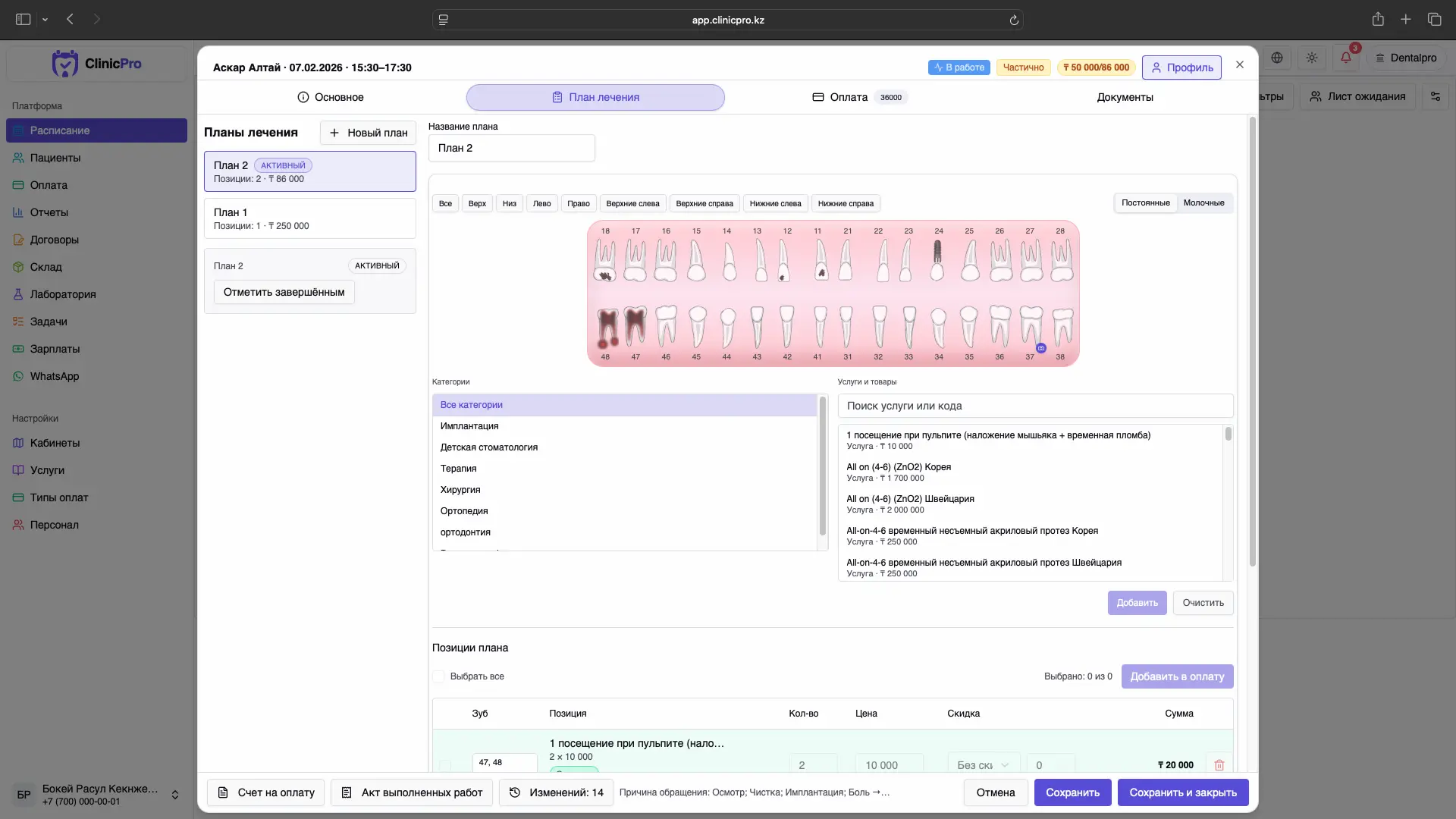Toggle the Верхние слева quadrant filter
Viewport: 1456px width, 819px height.
(x=632, y=203)
